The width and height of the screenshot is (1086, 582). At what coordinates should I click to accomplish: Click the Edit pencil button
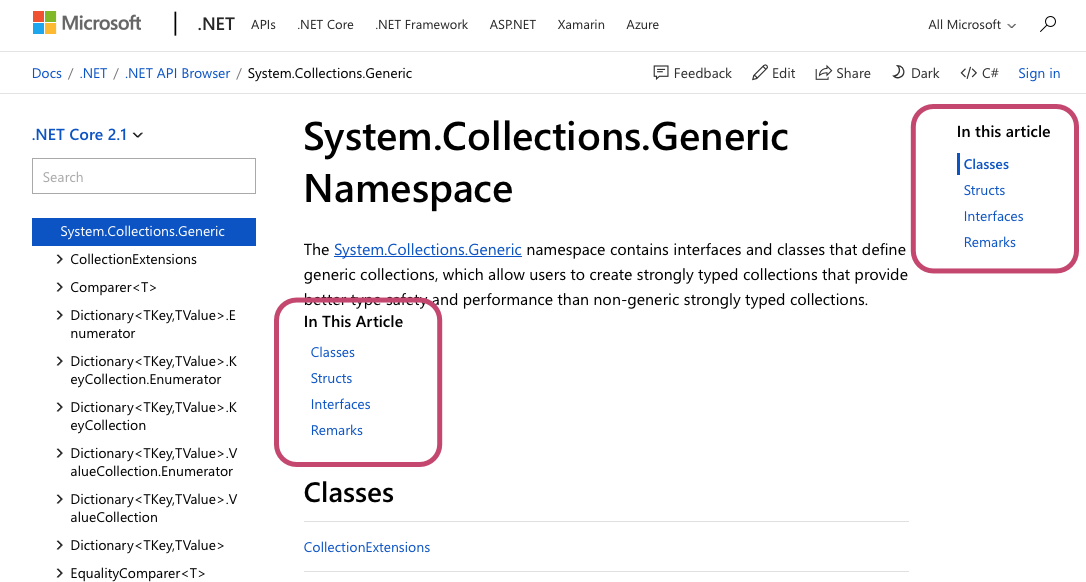774,73
